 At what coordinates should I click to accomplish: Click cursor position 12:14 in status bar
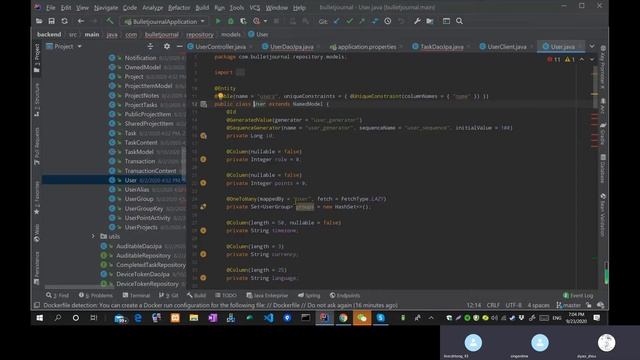click(474, 305)
